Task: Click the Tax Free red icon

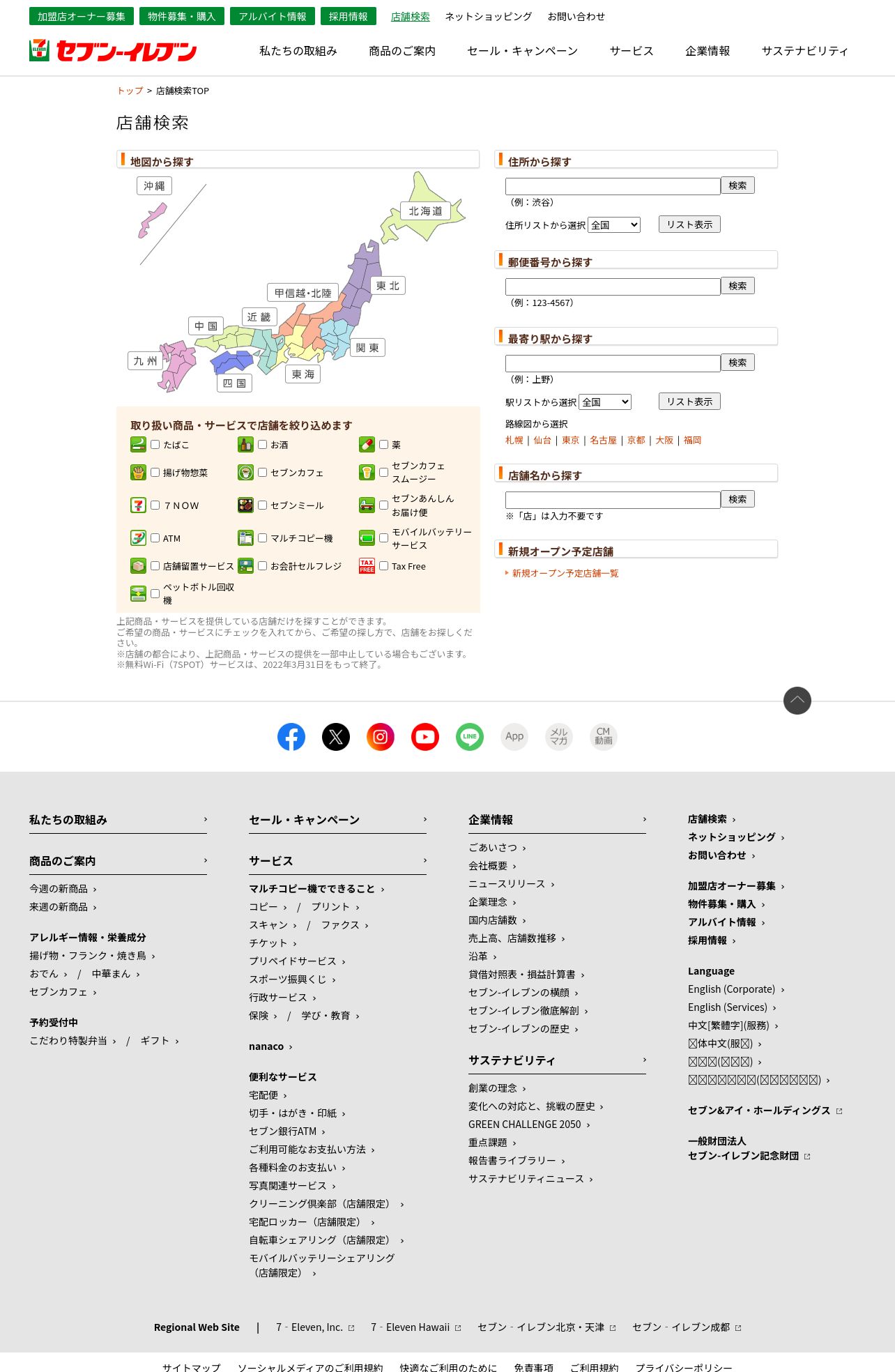Action: (367, 566)
